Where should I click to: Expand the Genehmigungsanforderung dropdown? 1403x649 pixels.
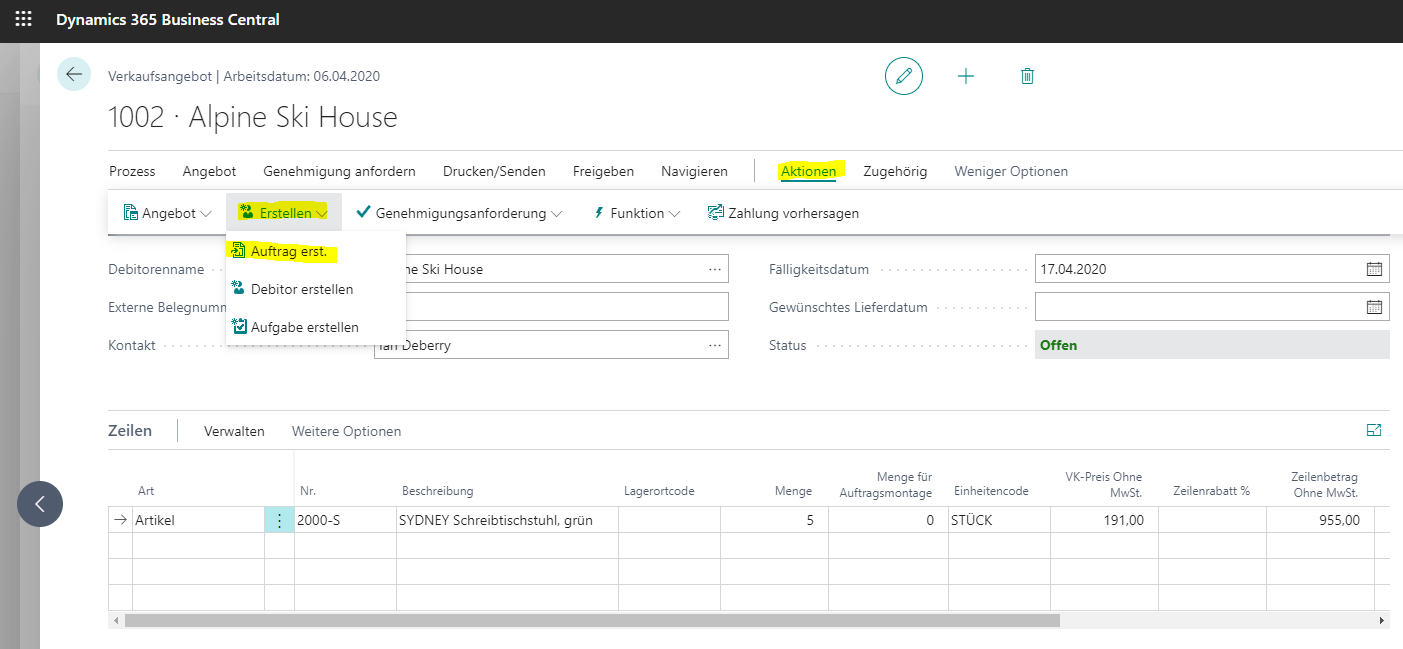(459, 213)
